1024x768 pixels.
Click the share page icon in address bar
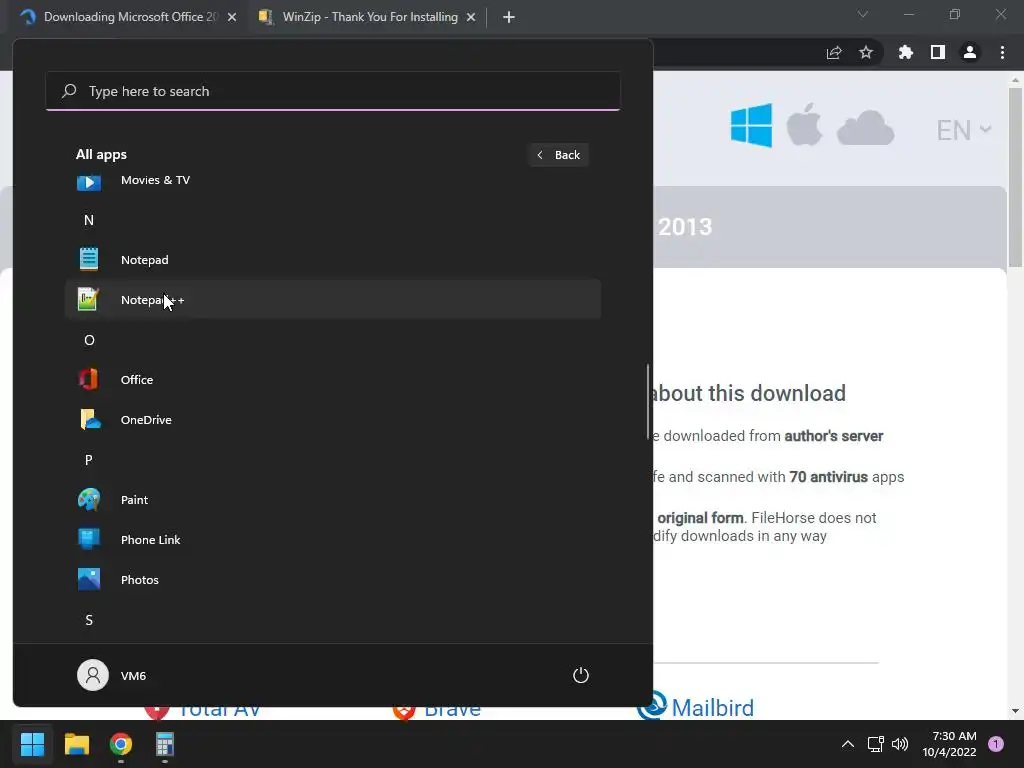[x=834, y=52]
